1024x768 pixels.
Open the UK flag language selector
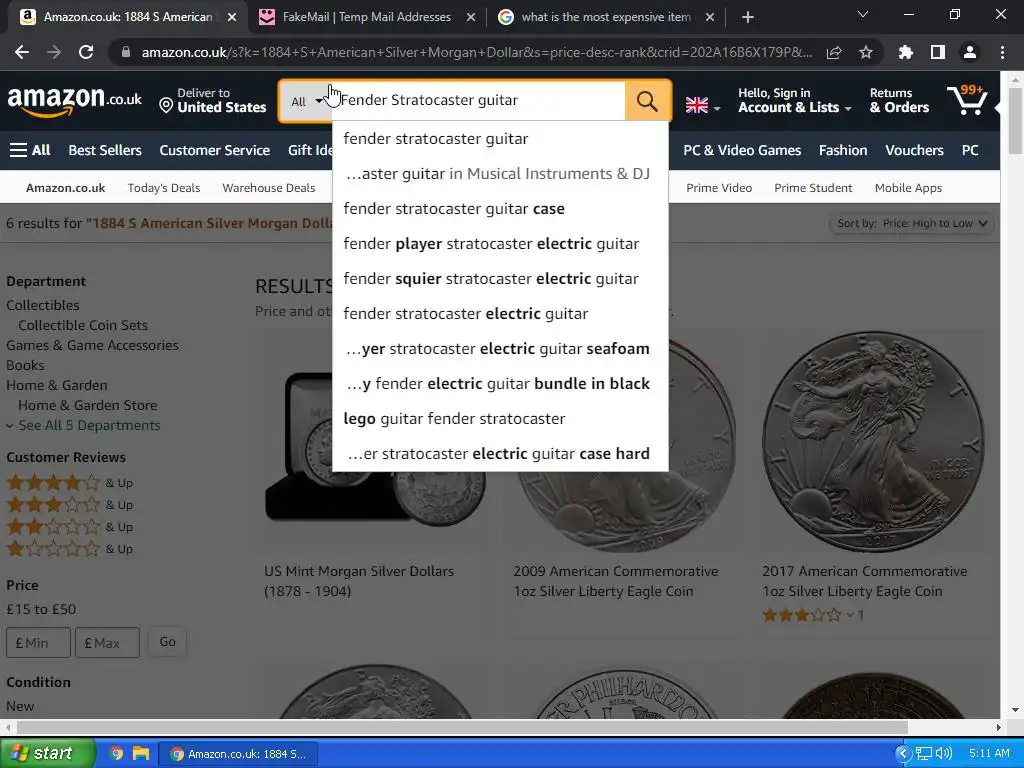[x=702, y=105]
